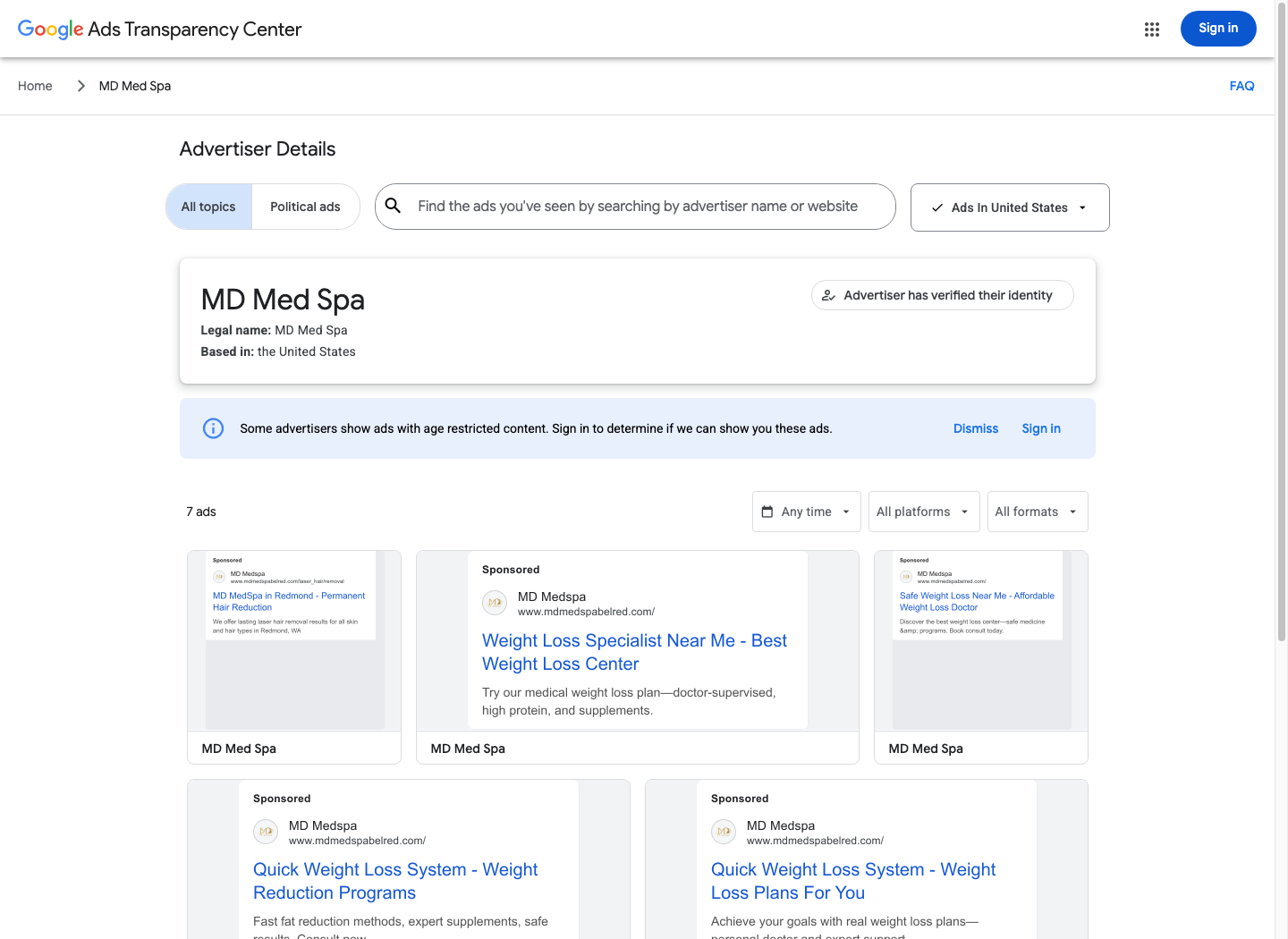This screenshot has height=939, width=1288.
Task: Click the verified identity person icon
Action: (828, 295)
